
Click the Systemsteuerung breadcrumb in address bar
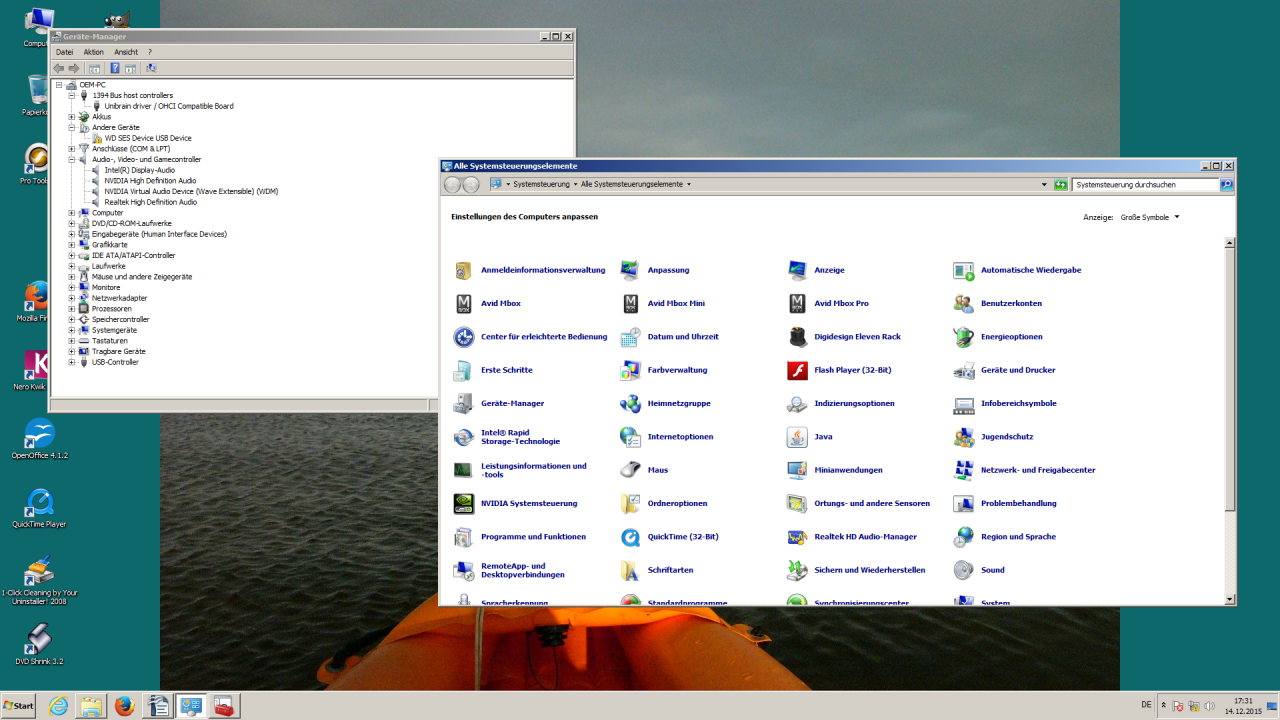point(541,184)
